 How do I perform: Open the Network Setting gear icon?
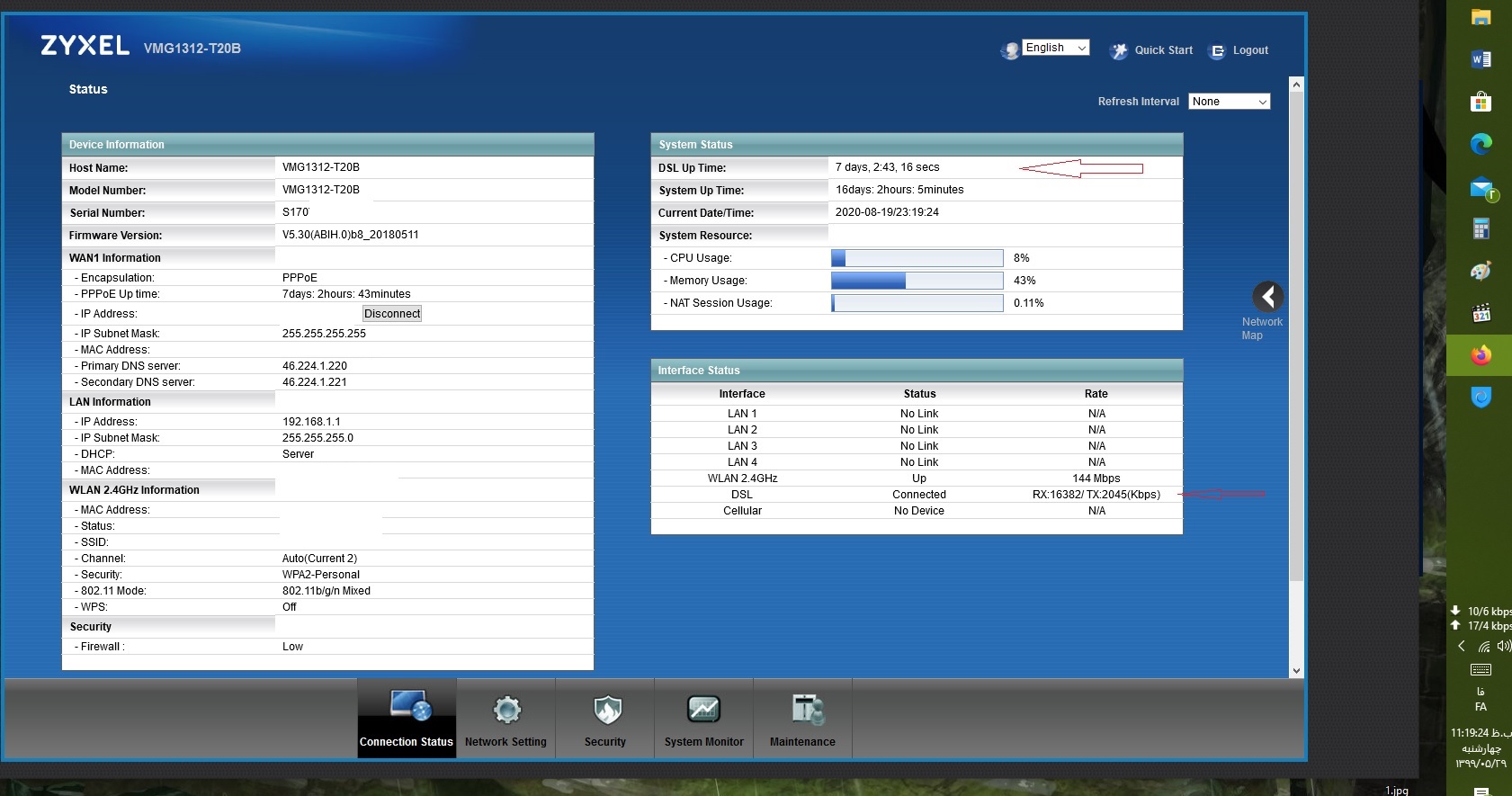506,710
